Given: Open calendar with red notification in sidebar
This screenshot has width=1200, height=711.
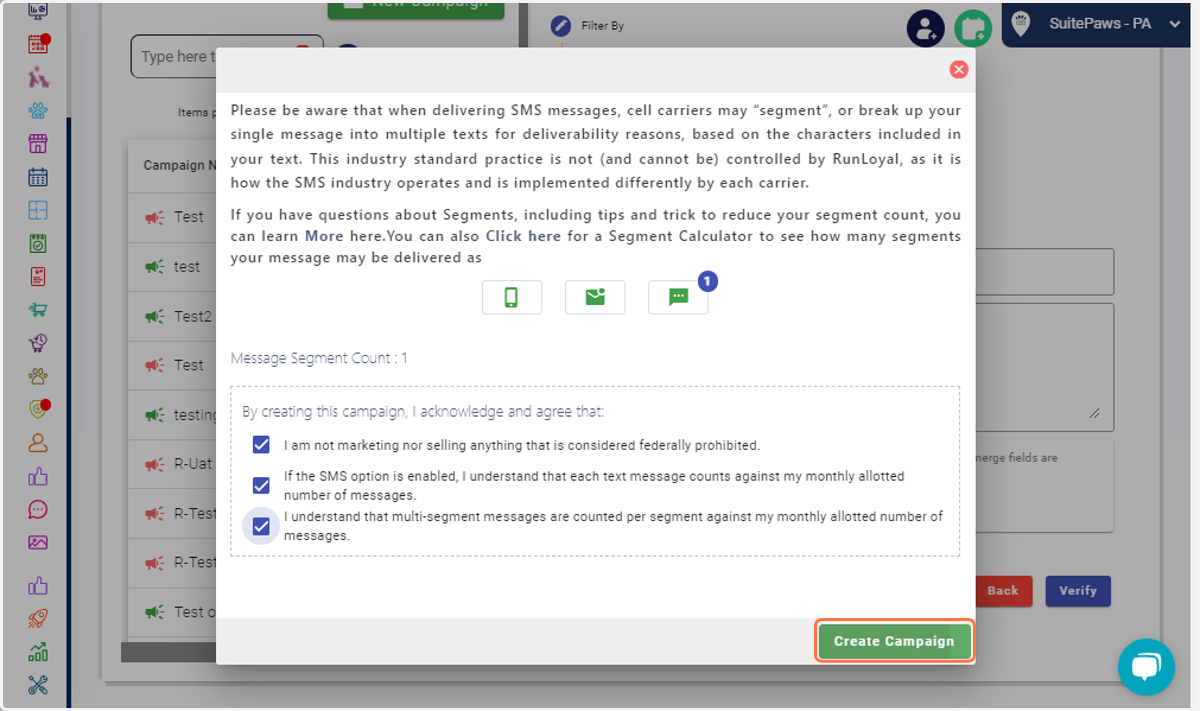Looking at the screenshot, I should (38, 44).
